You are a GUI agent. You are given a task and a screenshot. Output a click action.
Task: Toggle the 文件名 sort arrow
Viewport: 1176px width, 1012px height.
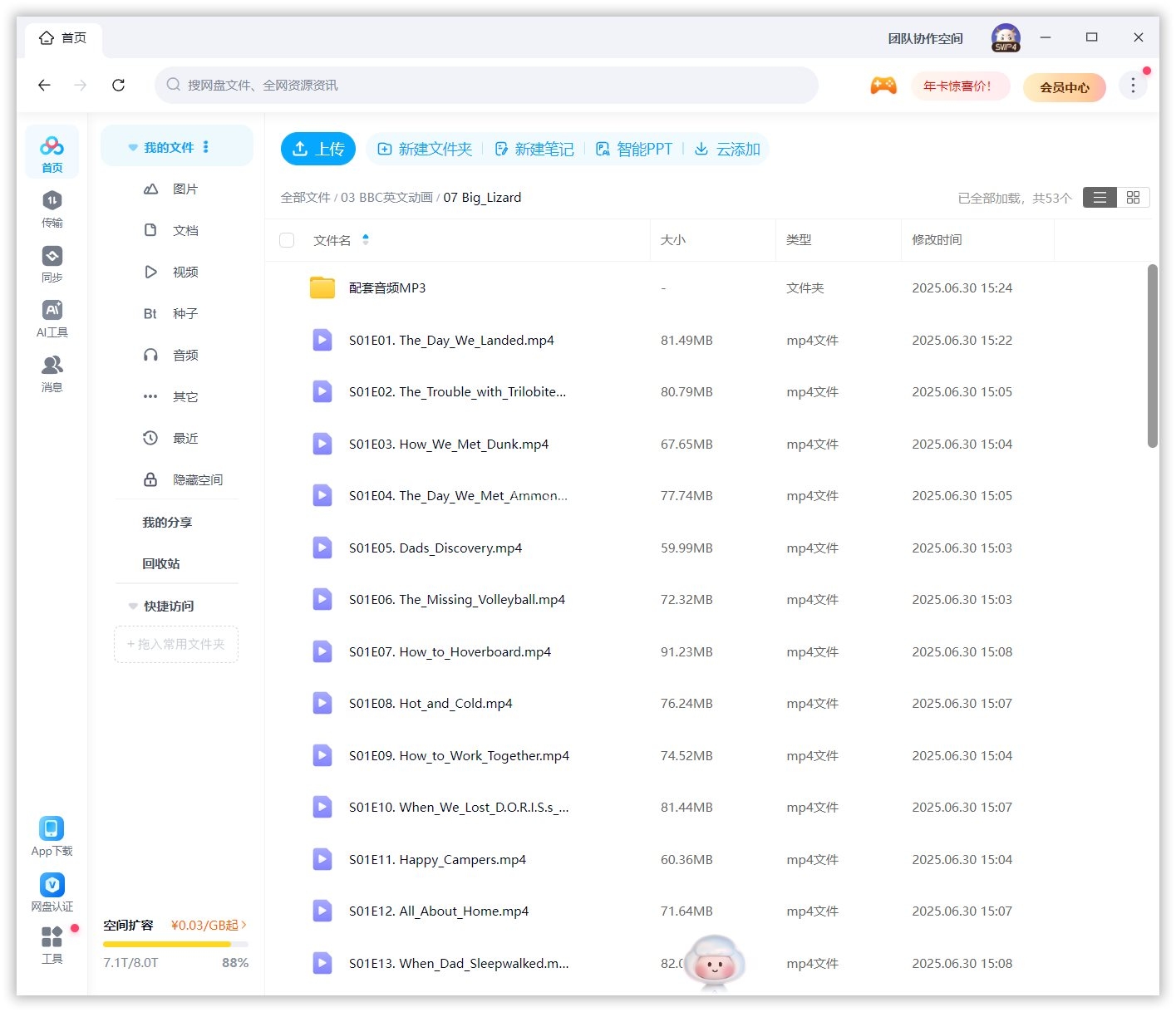[x=366, y=240]
